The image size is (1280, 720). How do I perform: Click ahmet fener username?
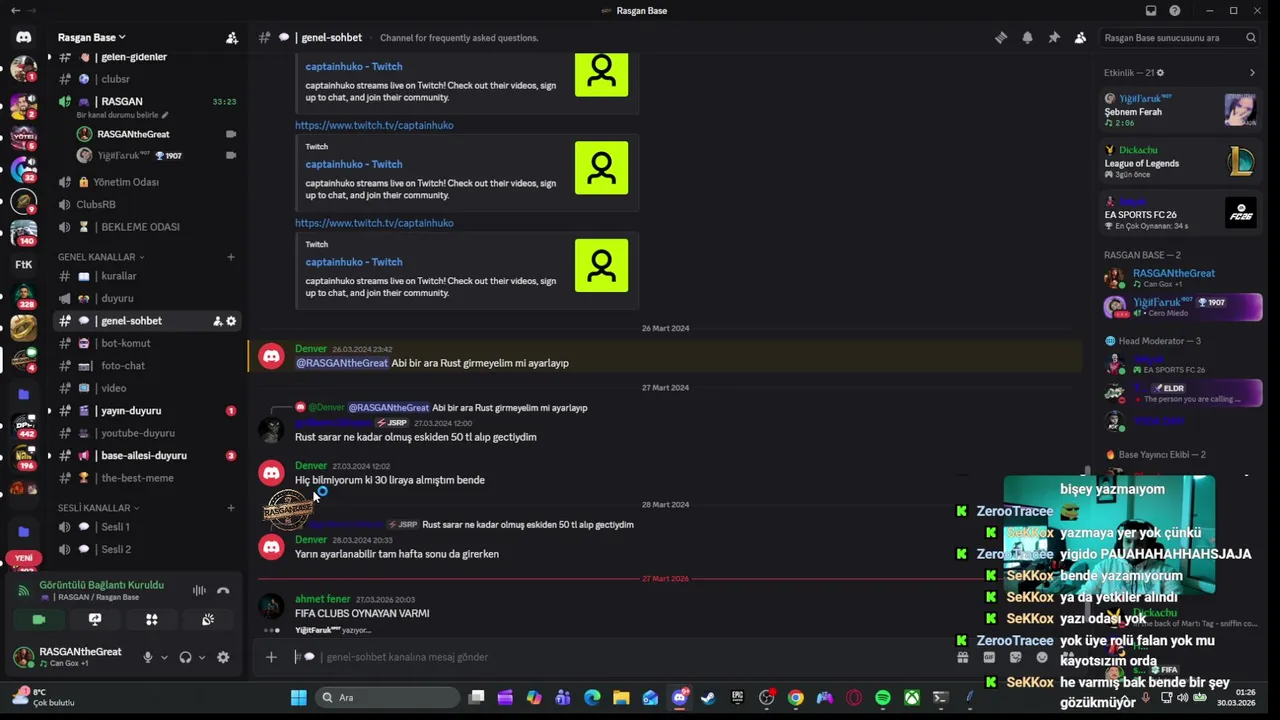pos(322,599)
